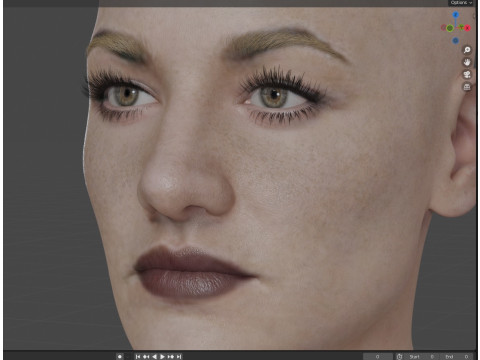
Task: Click the hand pan view icon
Action: coord(467,62)
